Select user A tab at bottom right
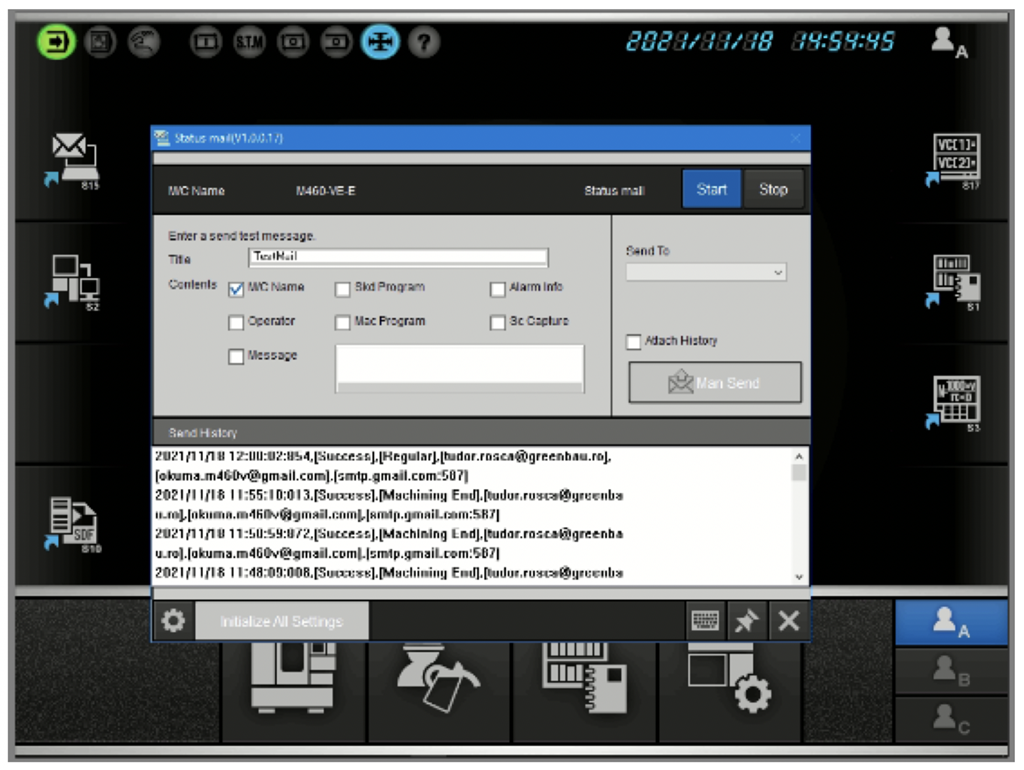Screen dimensions: 1024x770 (x=951, y=623)
